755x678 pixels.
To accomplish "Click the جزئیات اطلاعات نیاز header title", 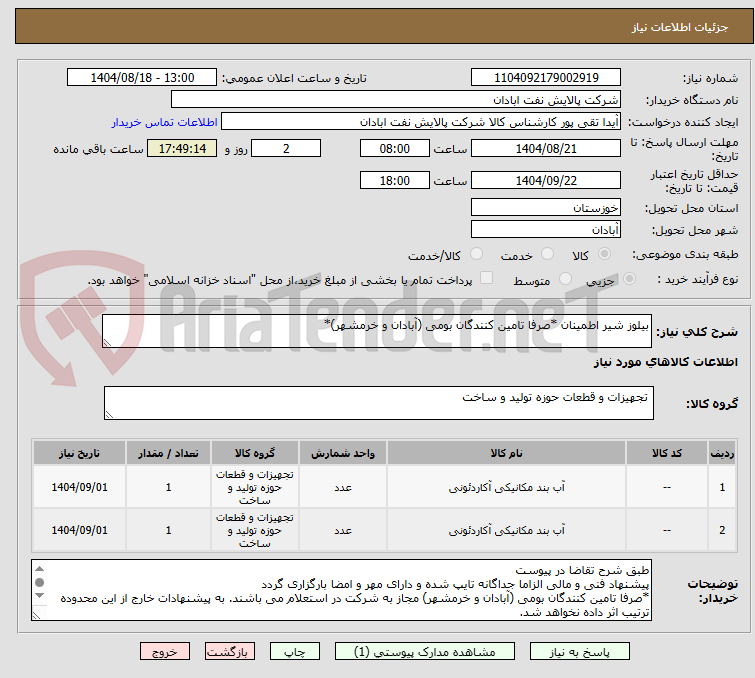I will click(x=680, y=27).
